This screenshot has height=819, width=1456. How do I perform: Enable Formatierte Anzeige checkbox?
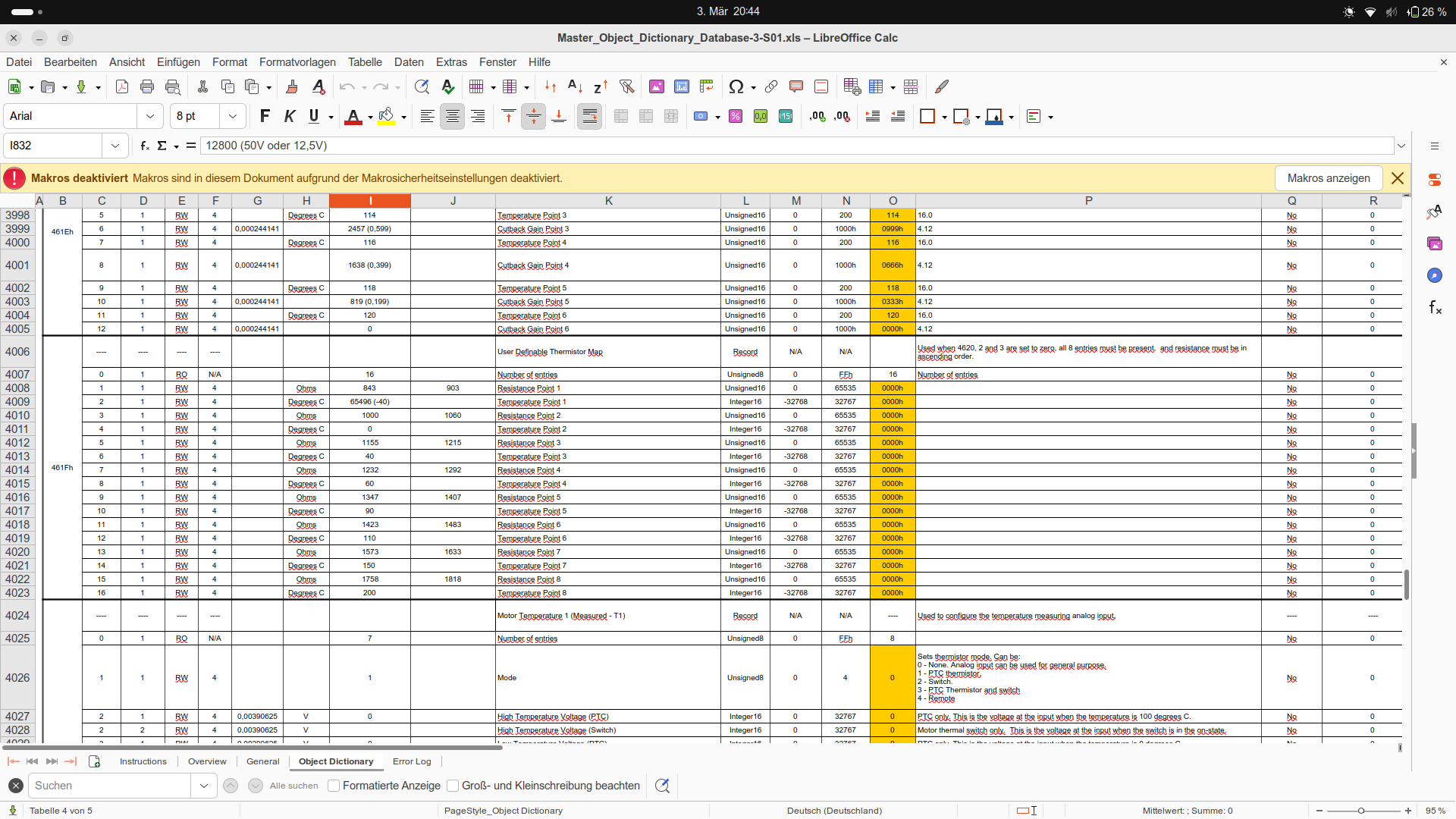pyautogui.click(x=334, y=786)
